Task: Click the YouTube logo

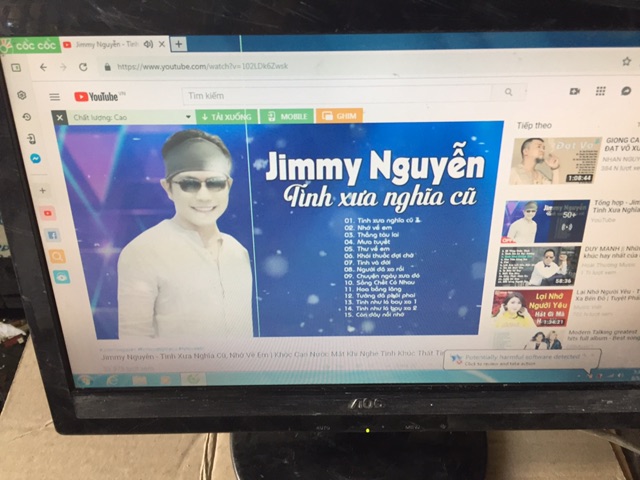Action: 97,97
